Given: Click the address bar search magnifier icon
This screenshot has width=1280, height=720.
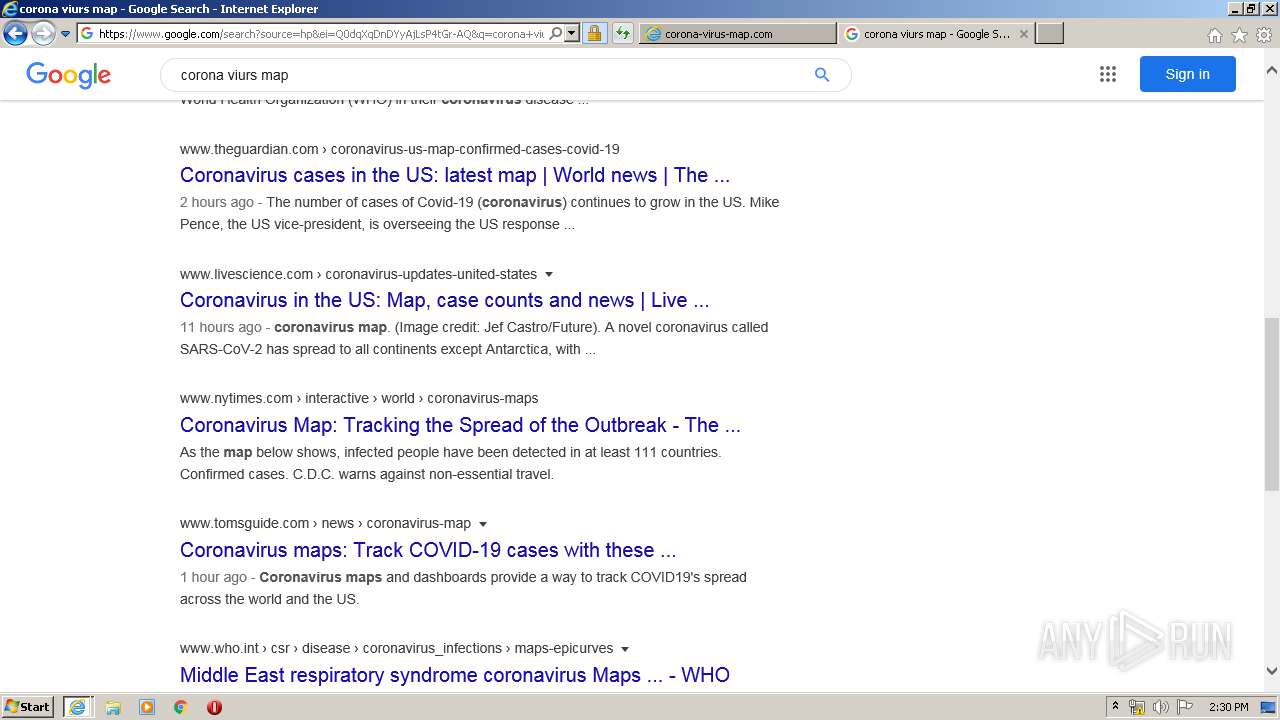Looking at the screenshot, I should tap(556, 33).
